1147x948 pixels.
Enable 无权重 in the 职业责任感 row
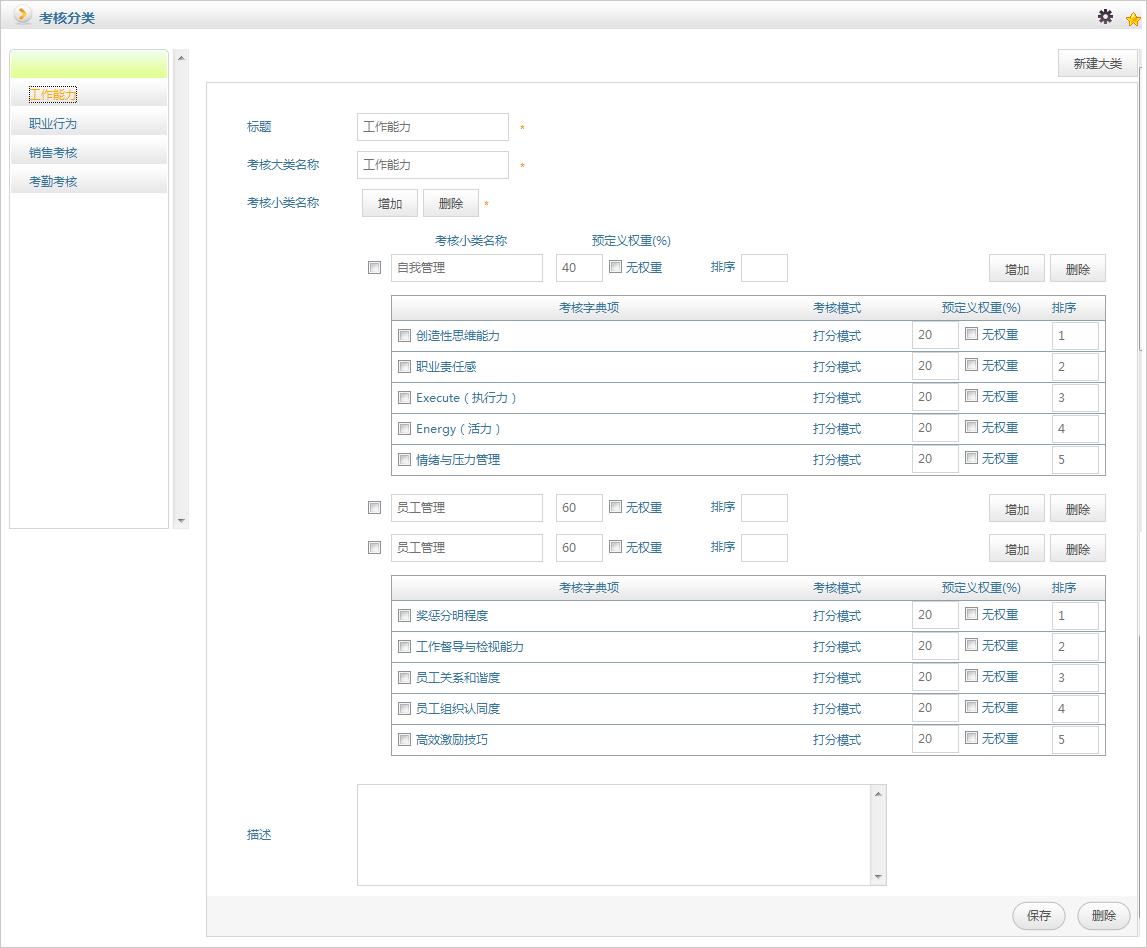click(971, 366)
